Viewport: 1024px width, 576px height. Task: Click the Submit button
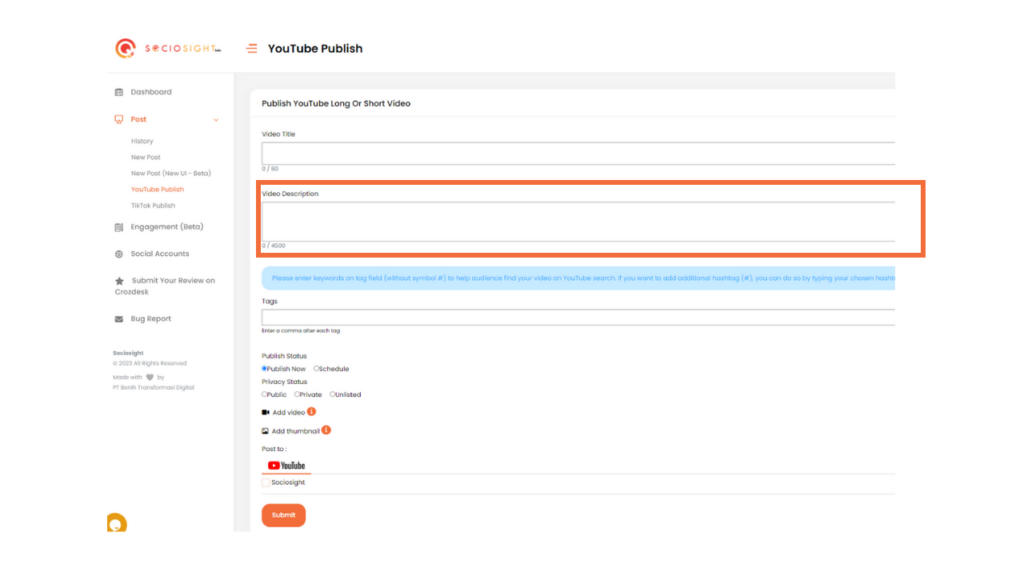pos(283,515)
